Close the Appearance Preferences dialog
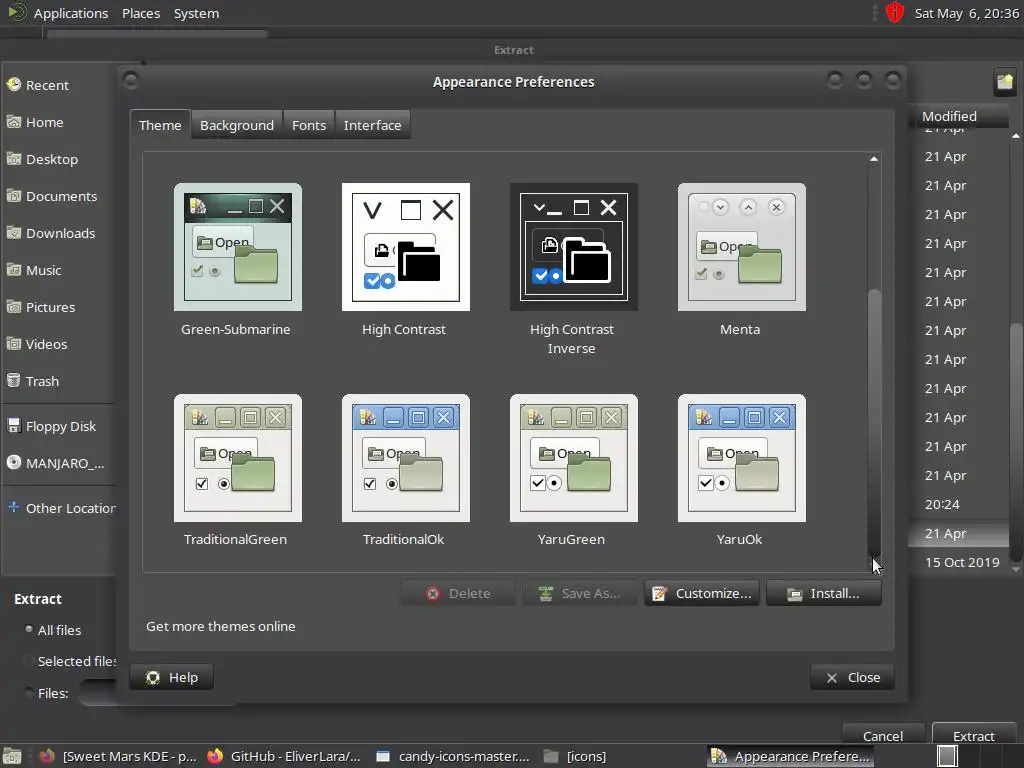 852,677
